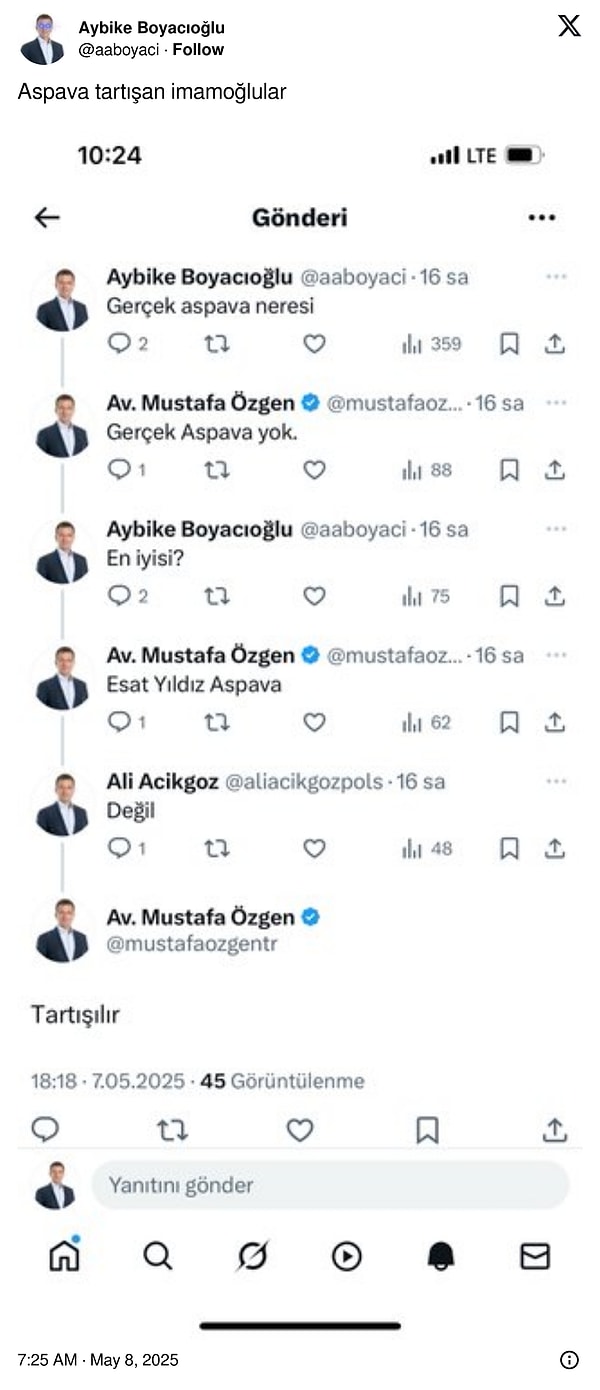
Task: Like the "Gerçek aspava neresi" tweet
Action: pyautogui.click(x=314, y=344)
